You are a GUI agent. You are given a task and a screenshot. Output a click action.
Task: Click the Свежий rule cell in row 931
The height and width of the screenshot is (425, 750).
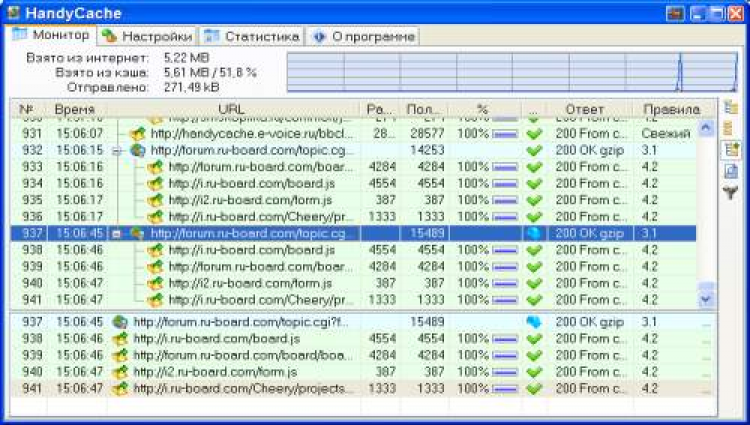pyautogui.click(x=666, y=133)
